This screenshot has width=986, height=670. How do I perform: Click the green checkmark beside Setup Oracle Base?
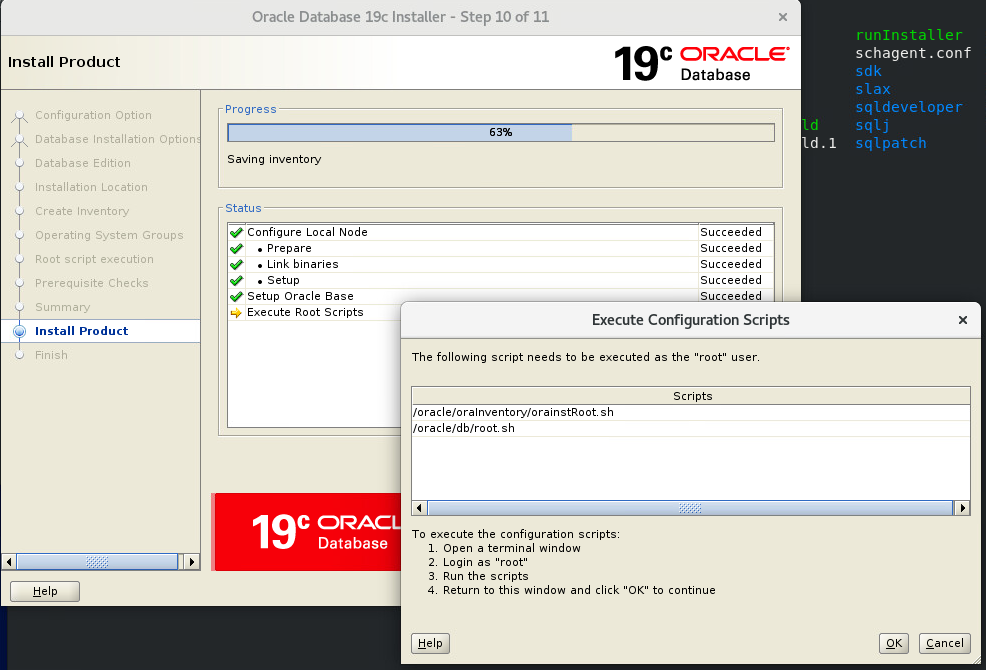(x=236, y=296)
